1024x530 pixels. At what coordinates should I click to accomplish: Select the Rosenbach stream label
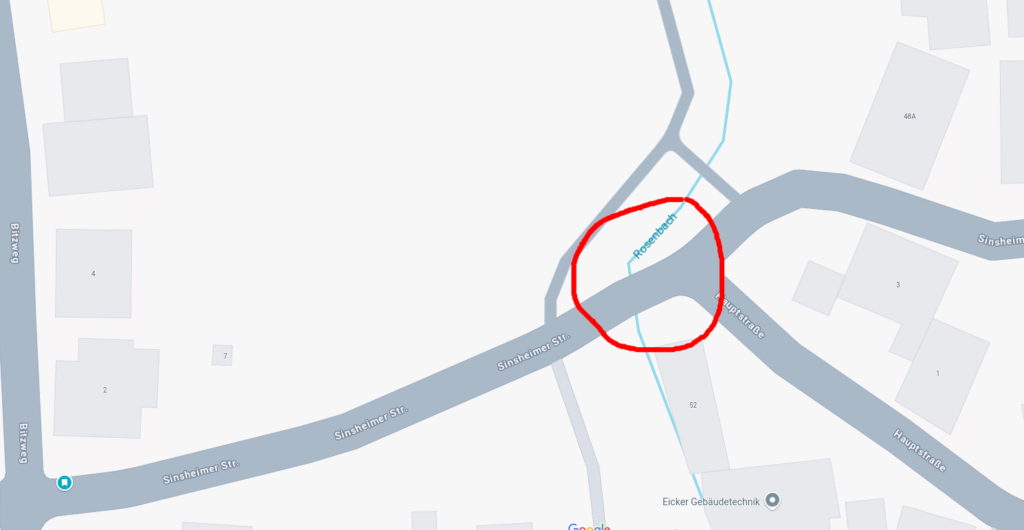pos(655,236)
